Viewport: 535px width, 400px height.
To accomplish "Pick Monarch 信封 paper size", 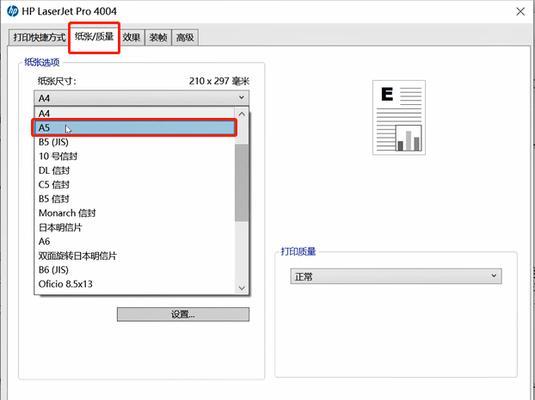I will tap(135, 213).
